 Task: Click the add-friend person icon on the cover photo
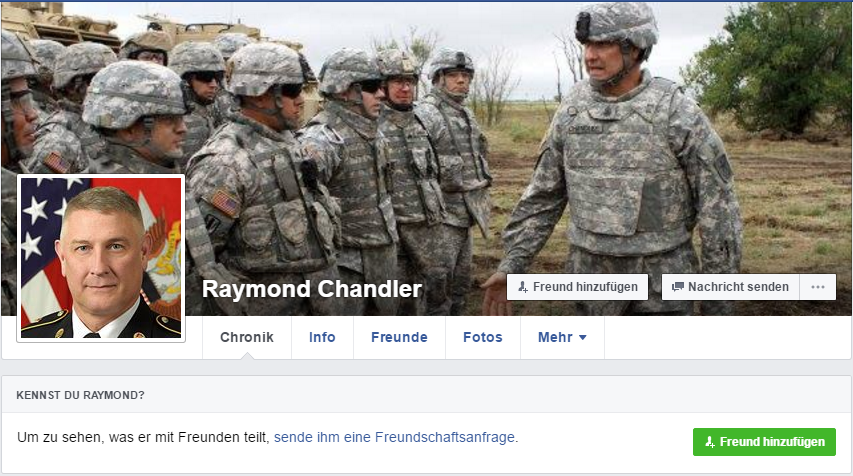tap(523, 287)
